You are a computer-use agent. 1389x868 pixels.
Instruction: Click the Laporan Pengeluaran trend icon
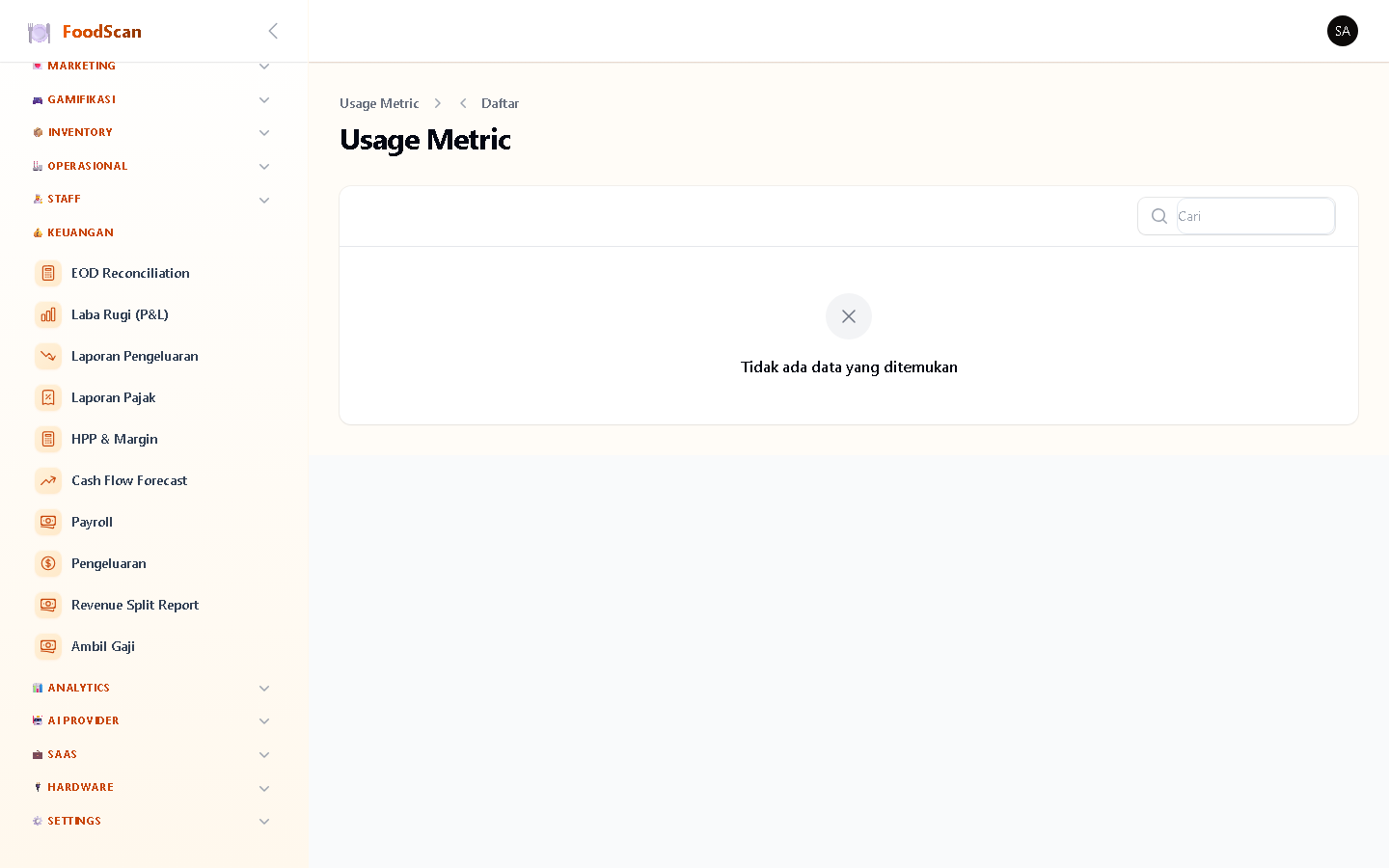click(48, 356)
